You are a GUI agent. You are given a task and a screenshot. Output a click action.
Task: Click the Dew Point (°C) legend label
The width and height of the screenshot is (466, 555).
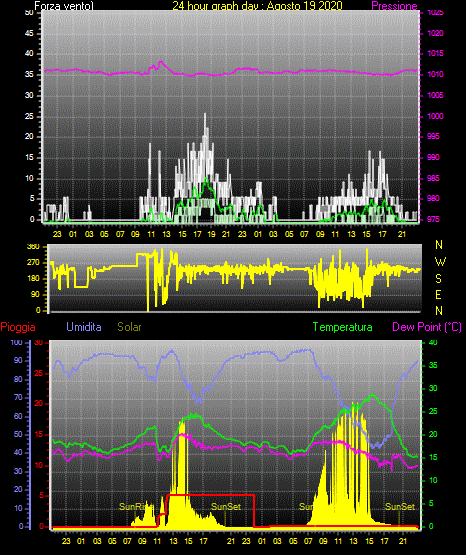pyautogui.click(x=427, y=327)
